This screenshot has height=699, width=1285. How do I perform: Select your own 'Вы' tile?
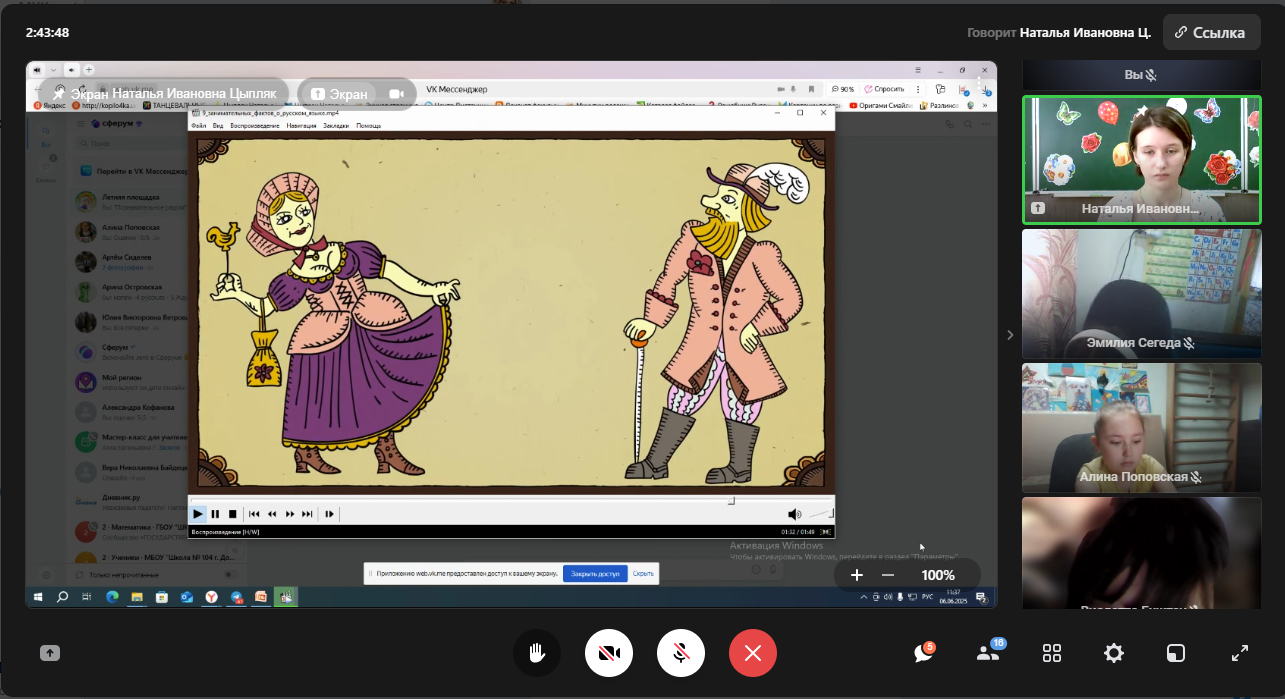click(x=1141, y=75)
